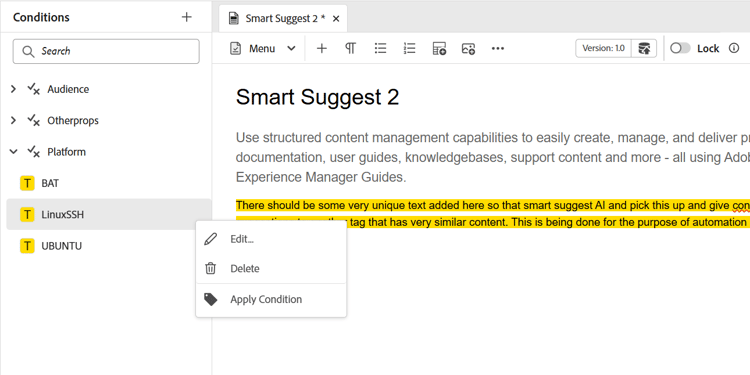The height and width of the screenshot is (375, 750).
Task: Expand the Audience condition group
Action: 13,89
